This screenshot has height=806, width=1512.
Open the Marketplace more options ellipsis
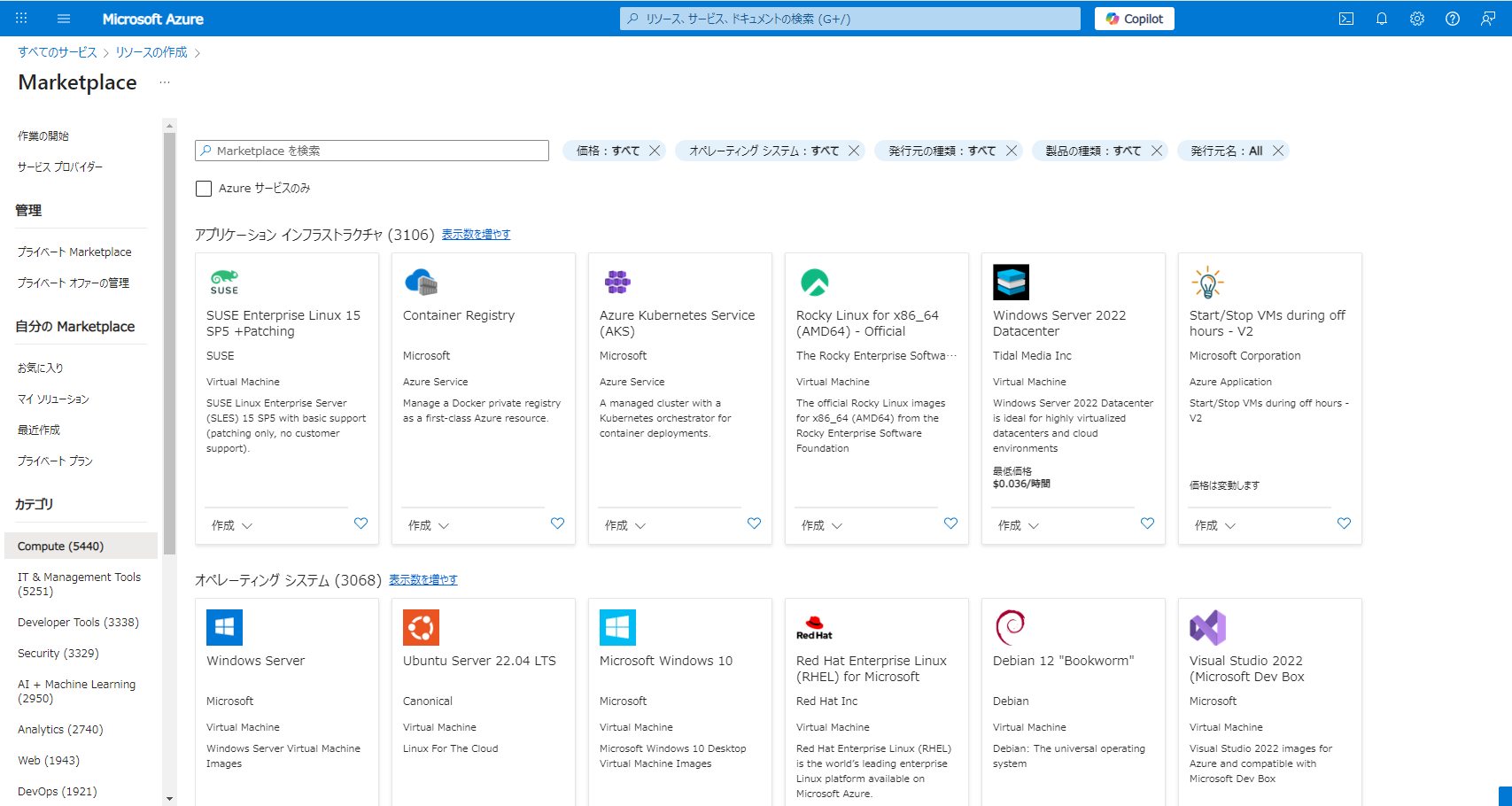click(165, 82)
